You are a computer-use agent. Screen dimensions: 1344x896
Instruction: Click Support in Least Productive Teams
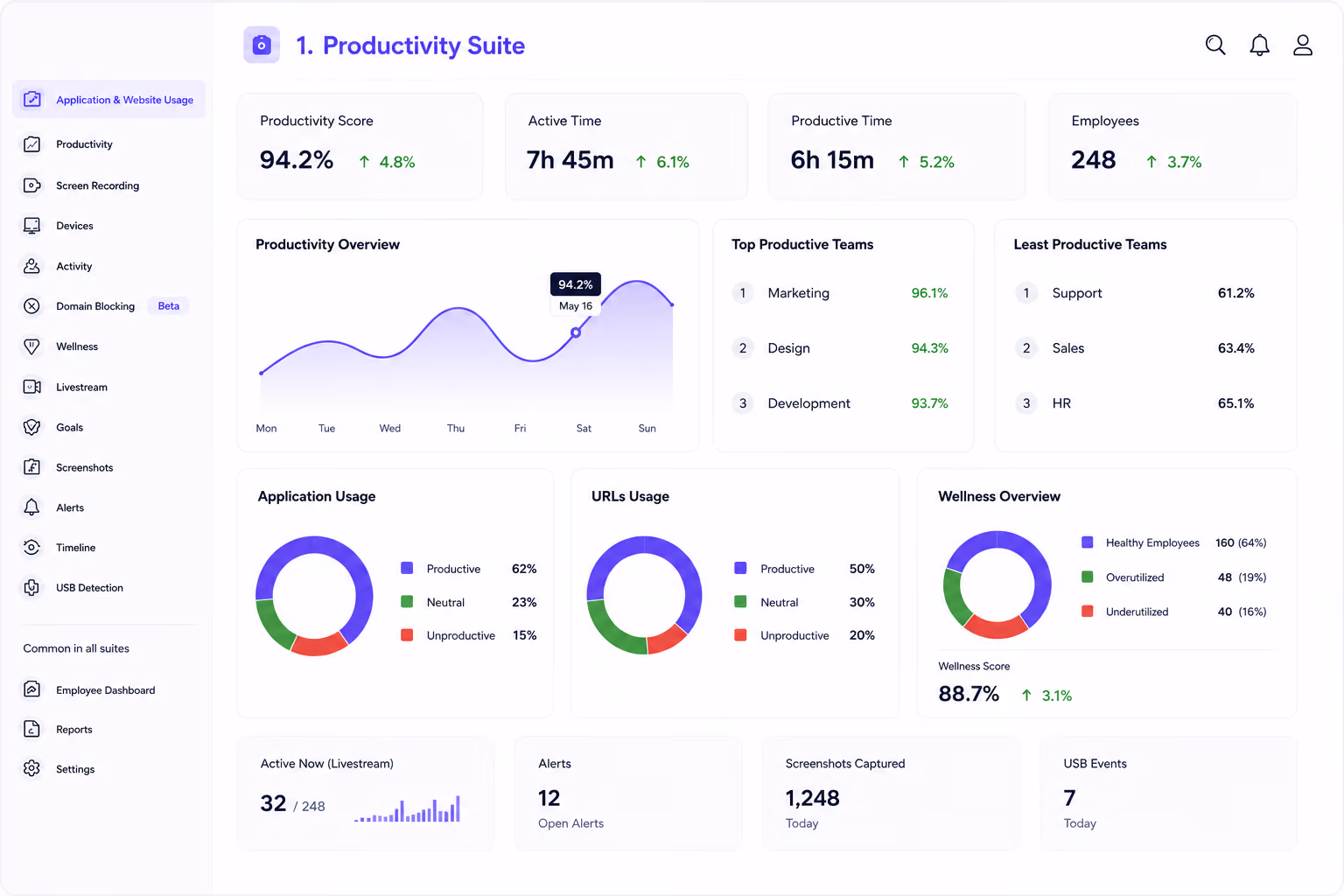click(x=1077, y=293)
